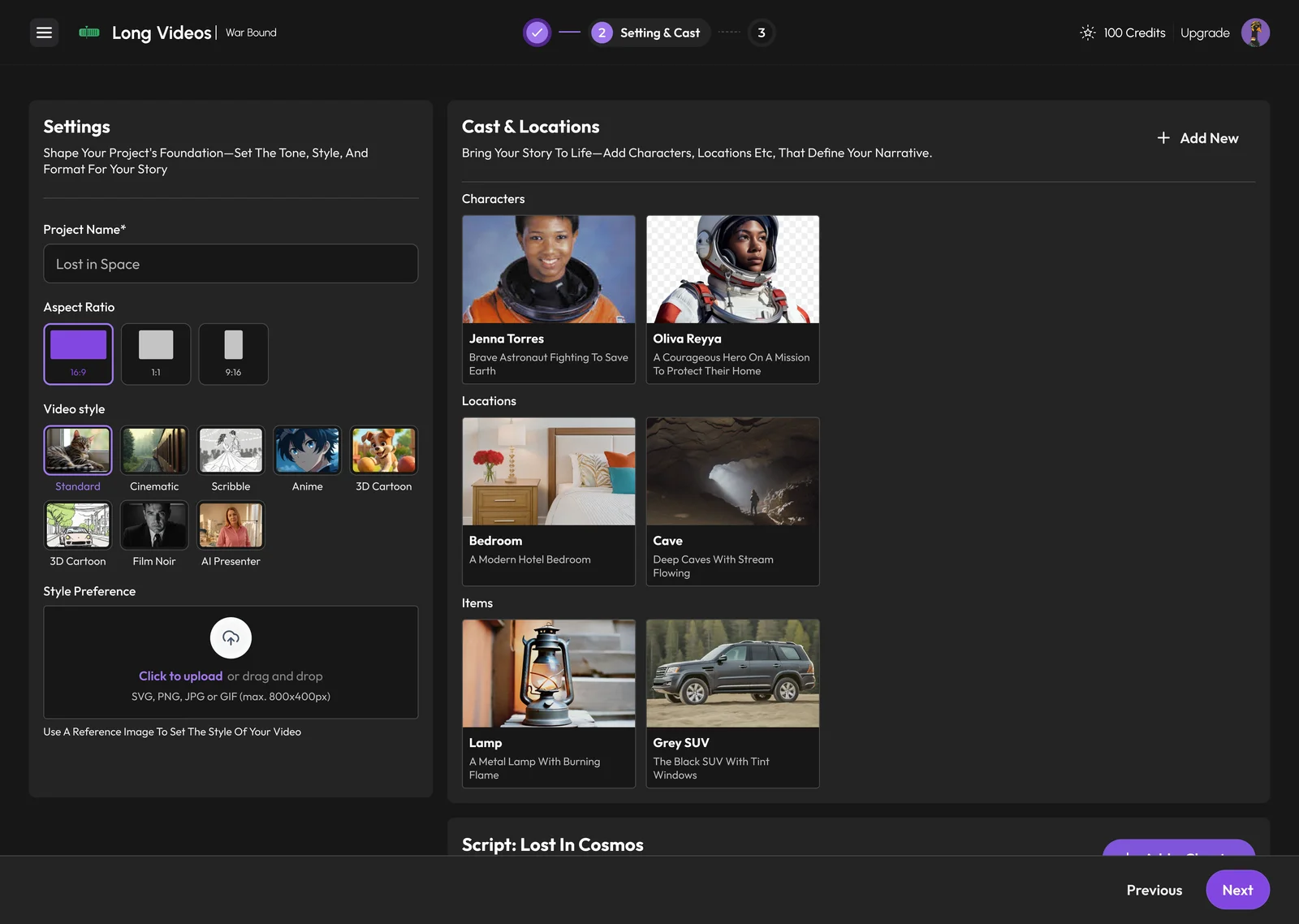Choose the Film Noir video style
This screenshot has height=924, width=1299.
pyautogui.click(x=154, y=534)
